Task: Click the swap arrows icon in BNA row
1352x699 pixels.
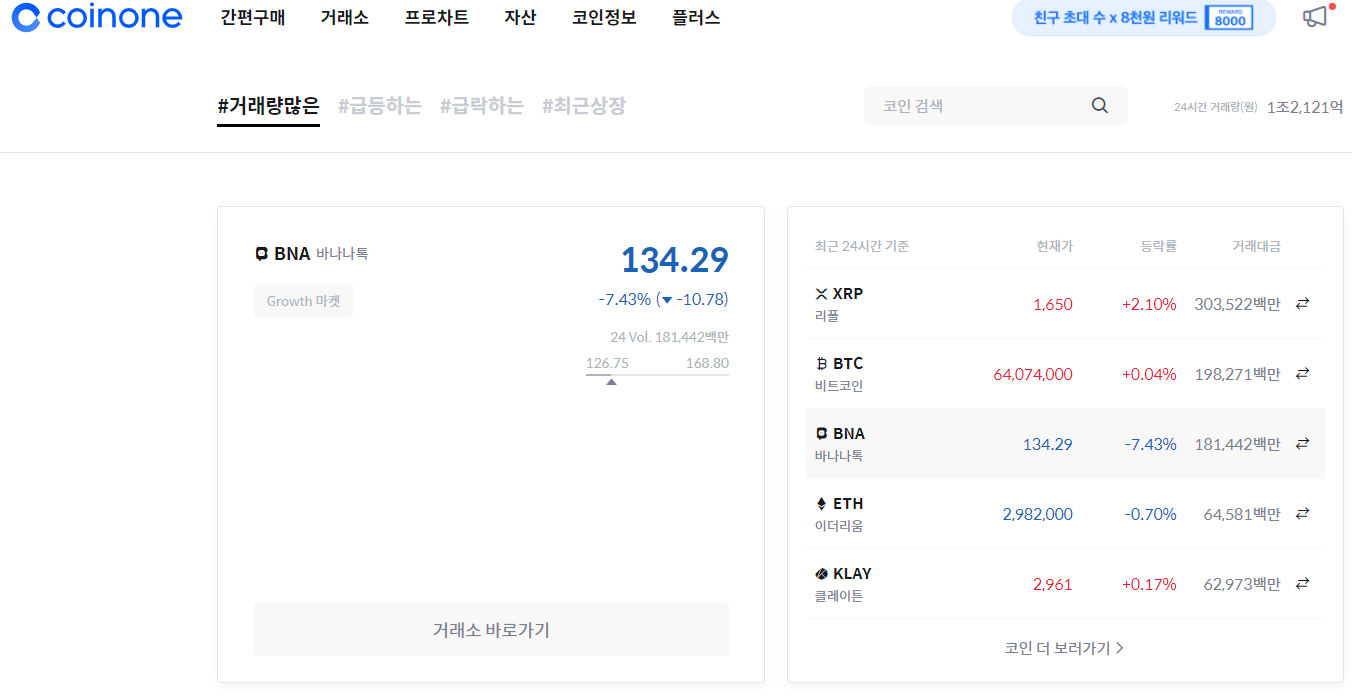Action: point(1302,443)
